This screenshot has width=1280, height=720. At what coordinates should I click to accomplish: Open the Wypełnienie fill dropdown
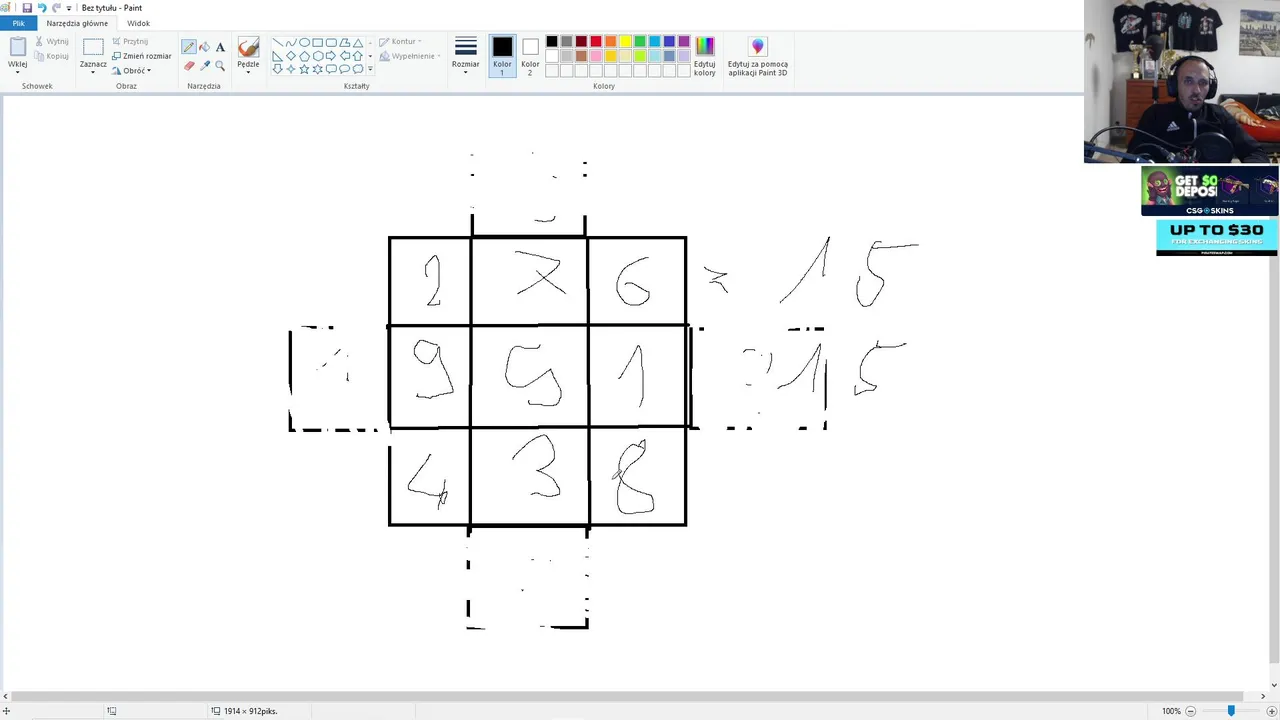410,56
